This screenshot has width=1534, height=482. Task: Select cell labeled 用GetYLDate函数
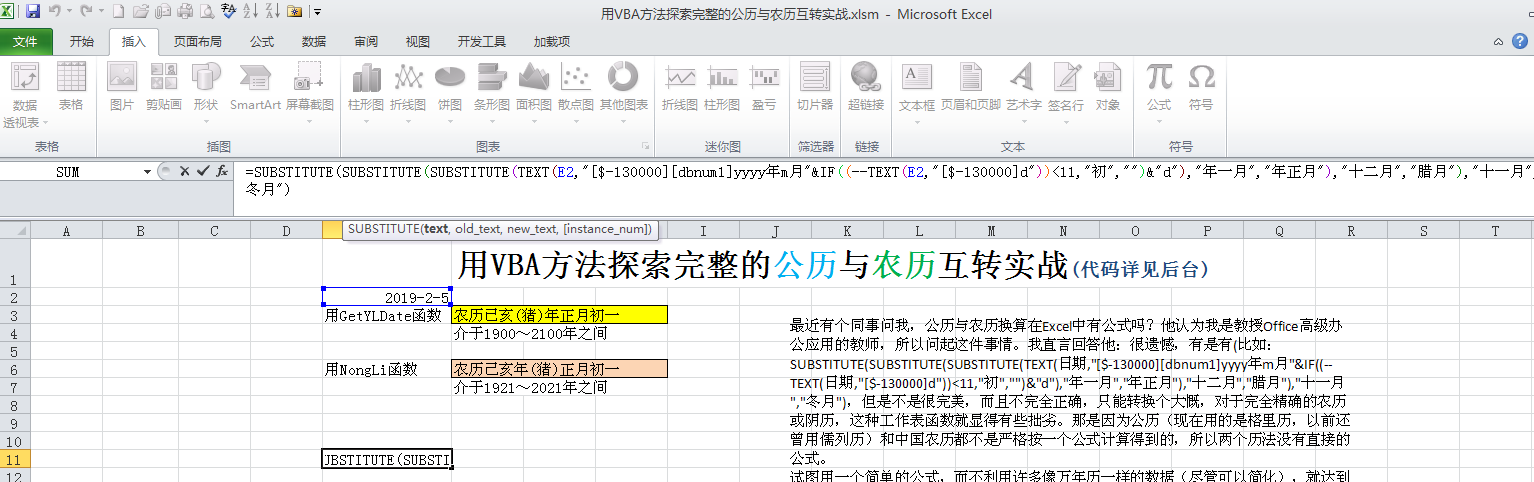point(387,315)
